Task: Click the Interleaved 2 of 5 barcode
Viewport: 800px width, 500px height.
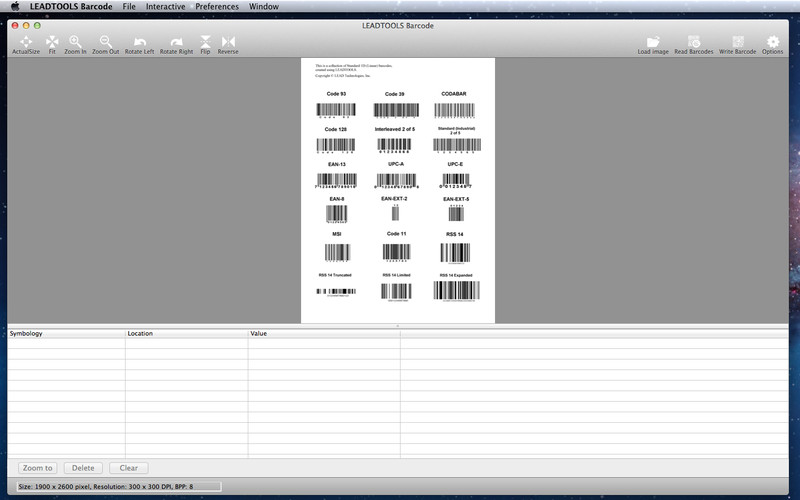Action: tap(394, 145)
